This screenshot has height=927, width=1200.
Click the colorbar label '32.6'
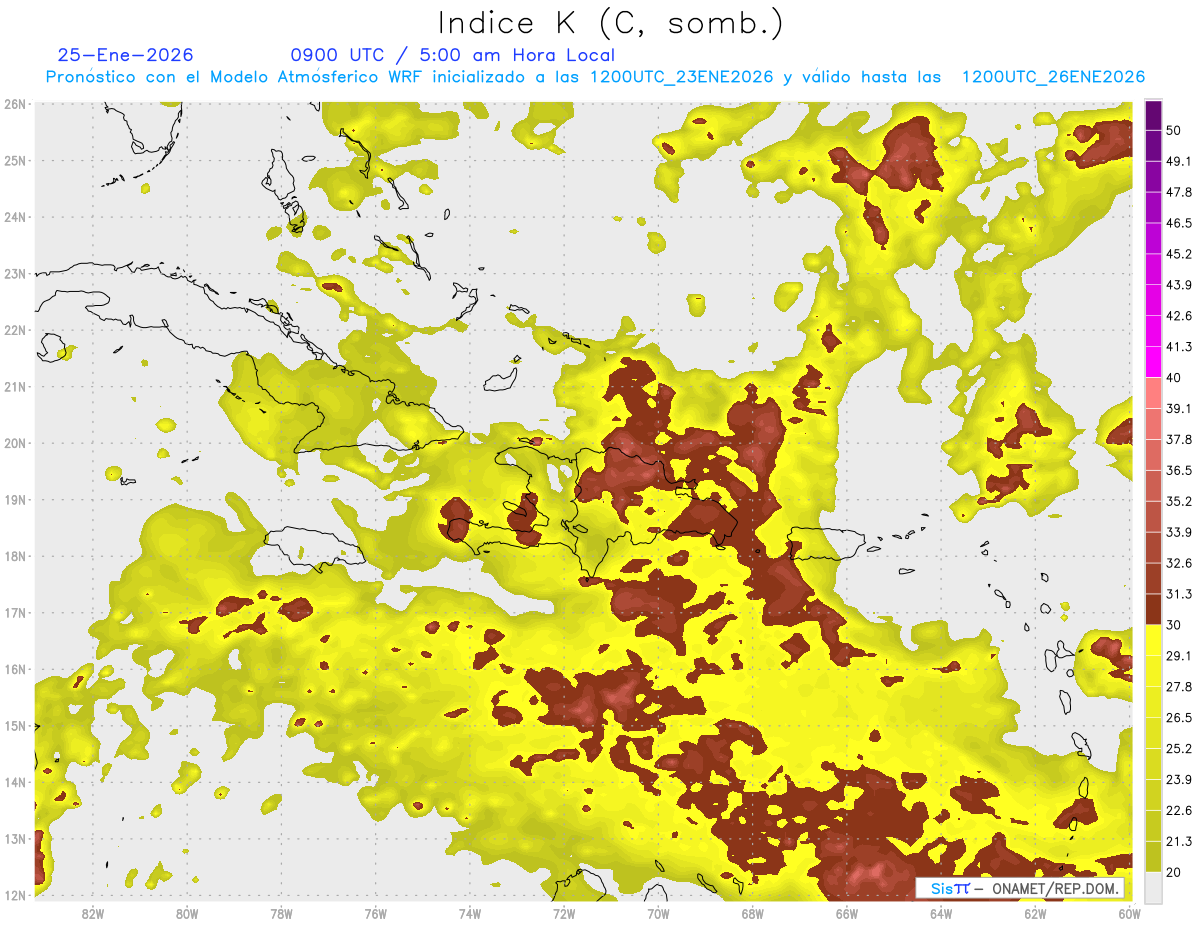click(1180, 563)
